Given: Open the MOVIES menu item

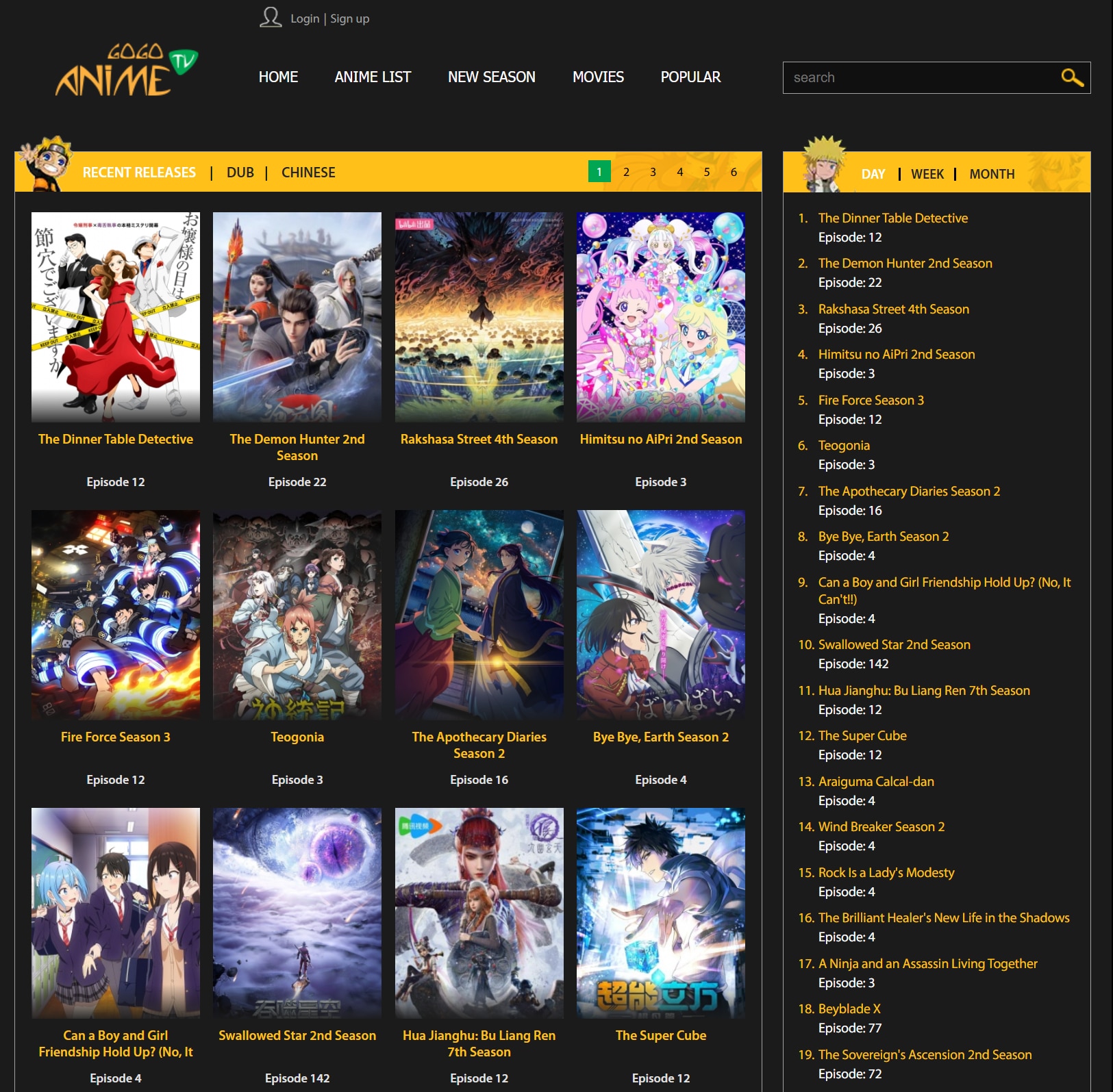Looking at the screenshot, I should click(x=598, y=77).
